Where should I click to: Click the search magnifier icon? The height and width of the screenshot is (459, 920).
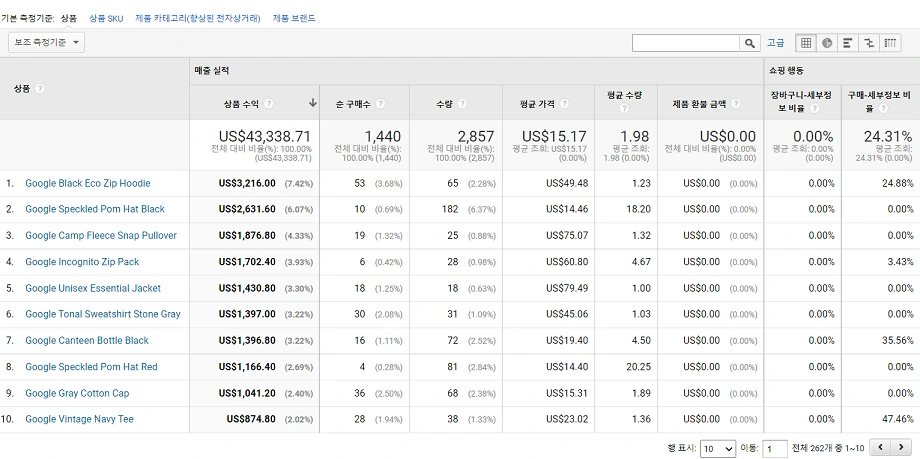[x=749, y=43]
